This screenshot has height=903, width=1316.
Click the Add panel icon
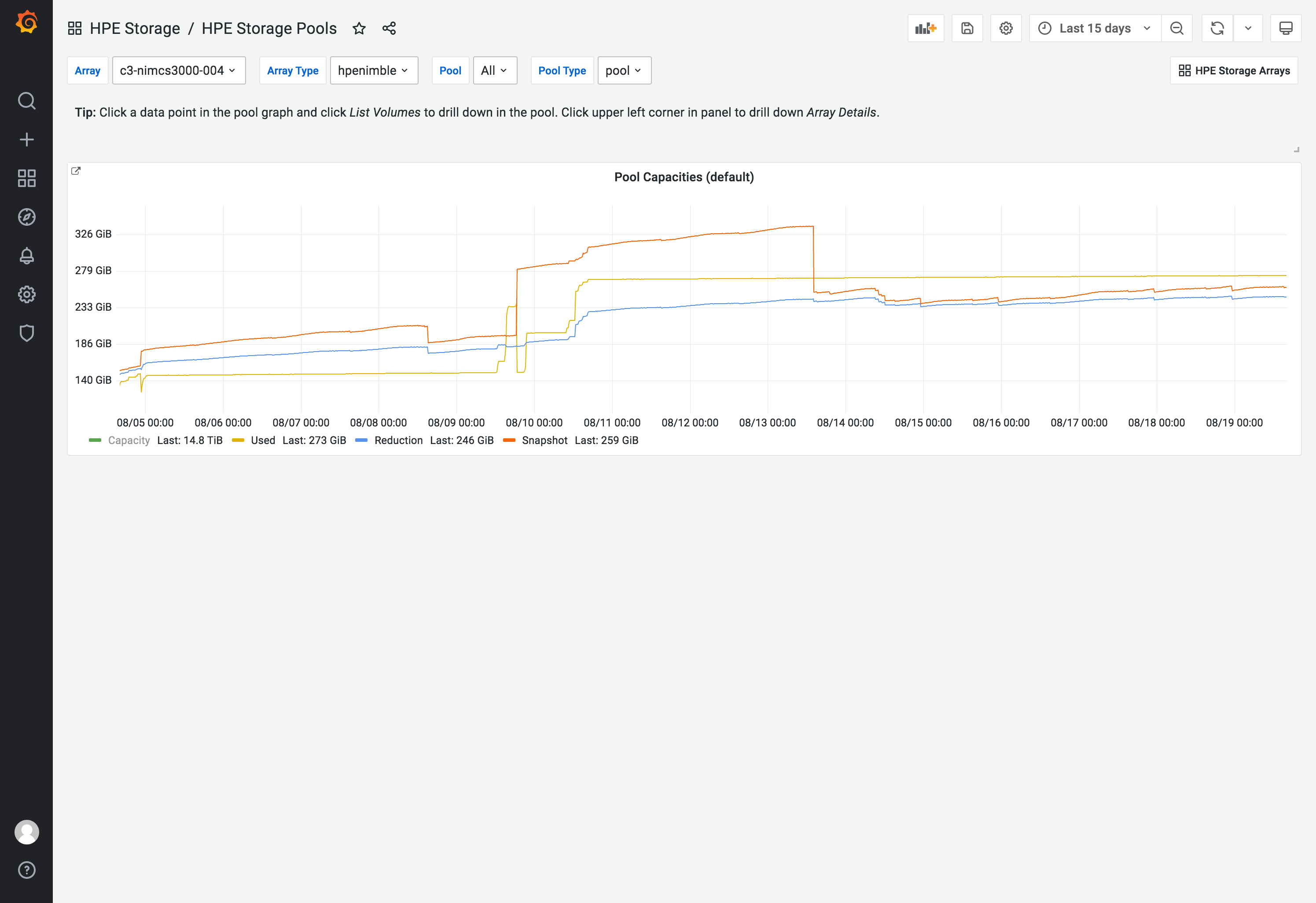(925, 28)
